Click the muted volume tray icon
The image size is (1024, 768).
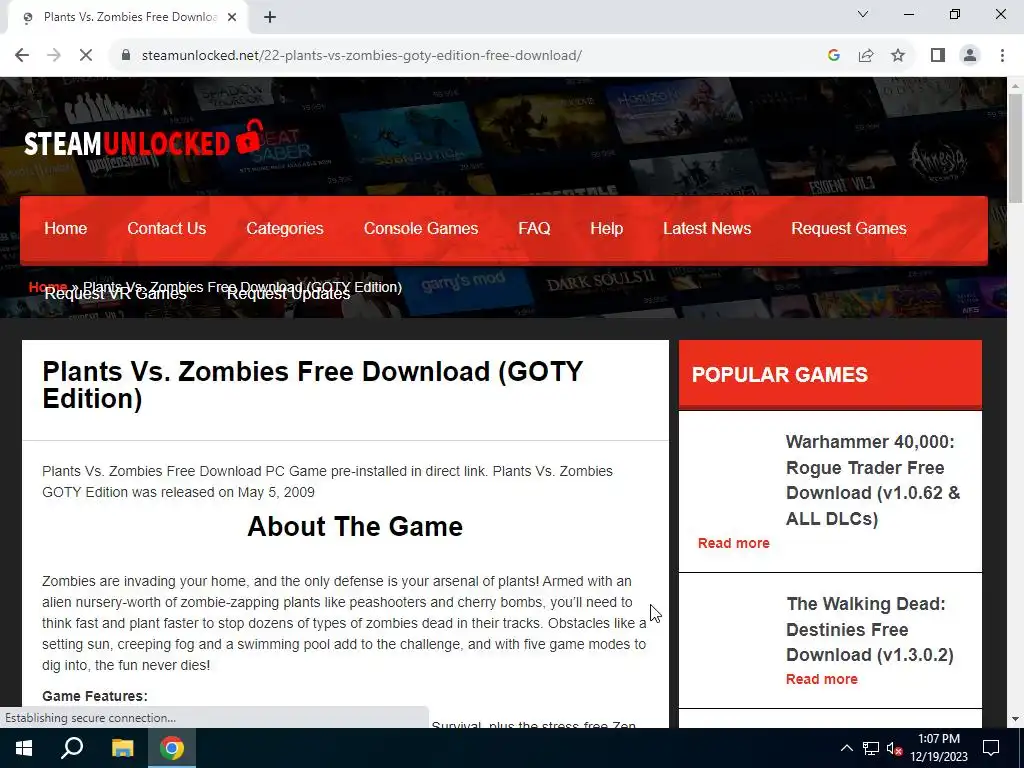pyautogui.click(x=895, y=748)
